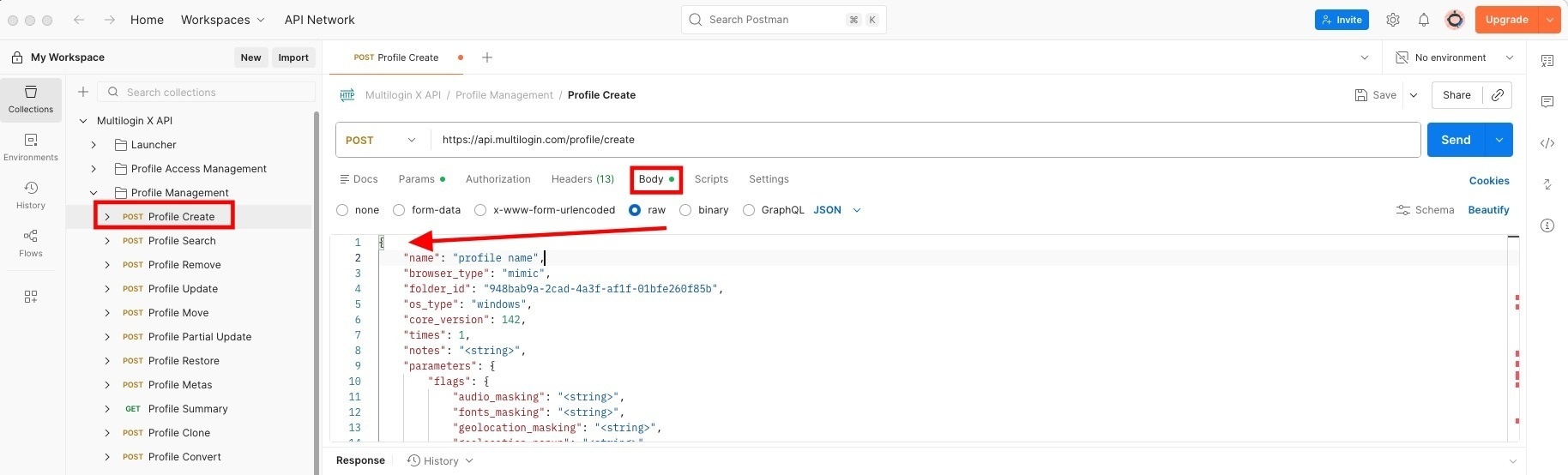Open the tabs overflow chevron
Screen dimensions: 1568x475
[1365, 57]
